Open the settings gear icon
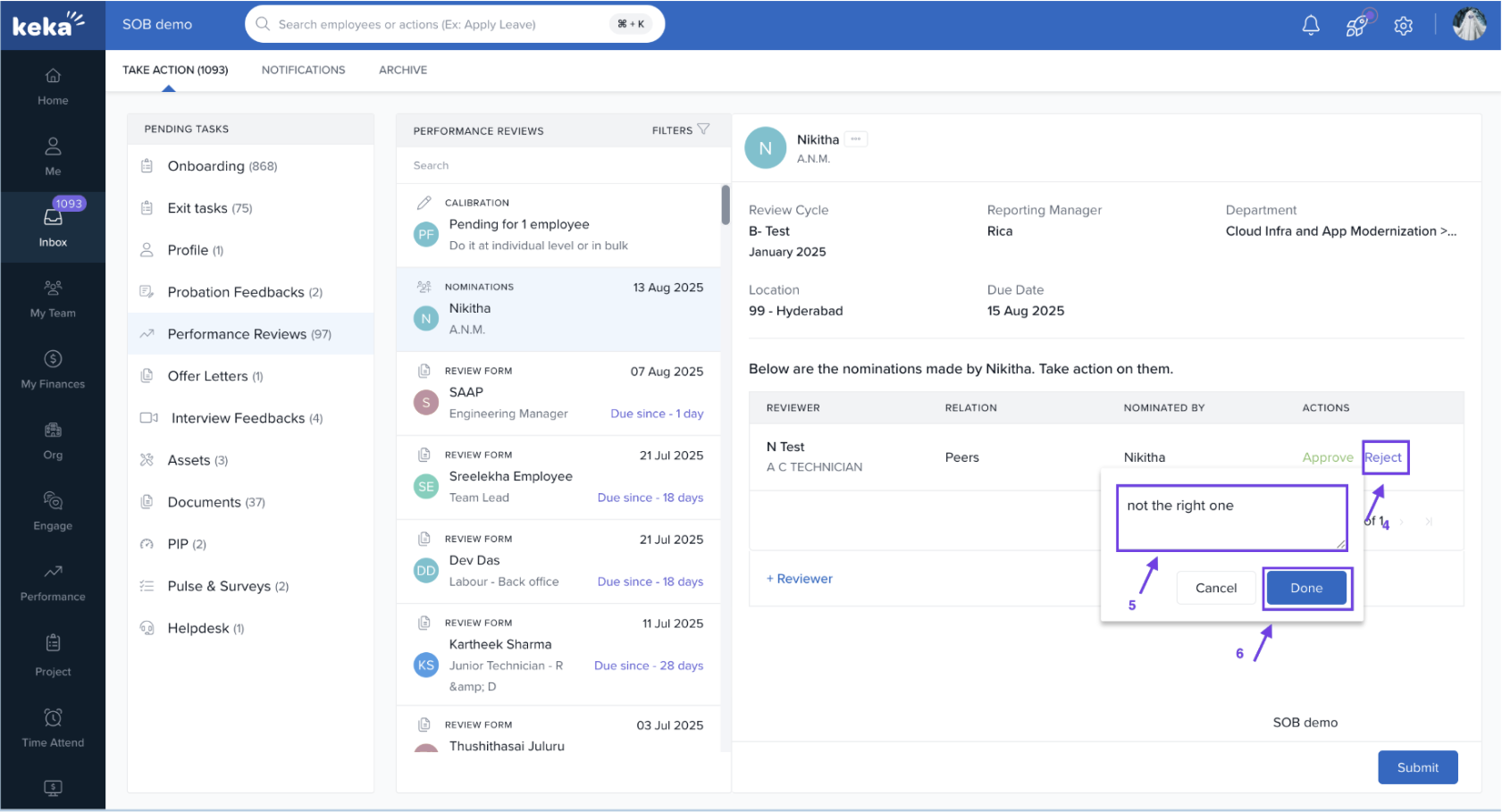This screenshot has height=812, width=1502. [x=1403, y=26]
